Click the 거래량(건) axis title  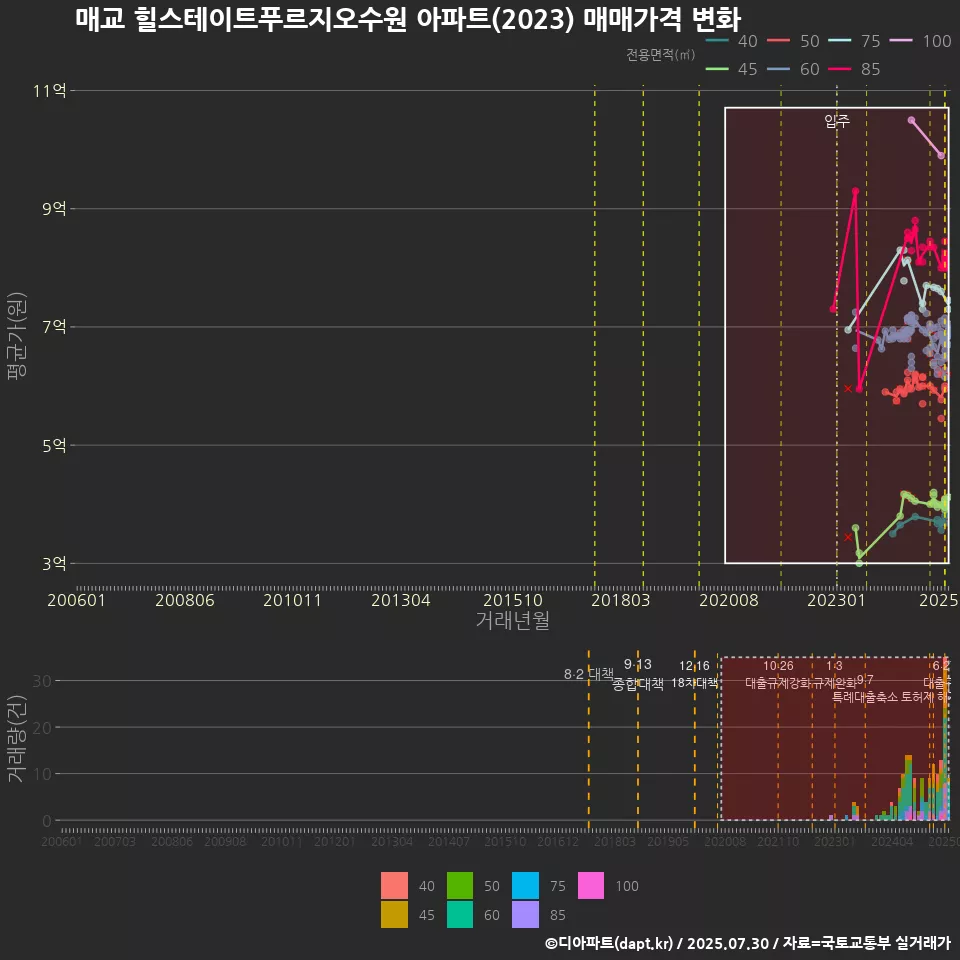pos(17,738)
